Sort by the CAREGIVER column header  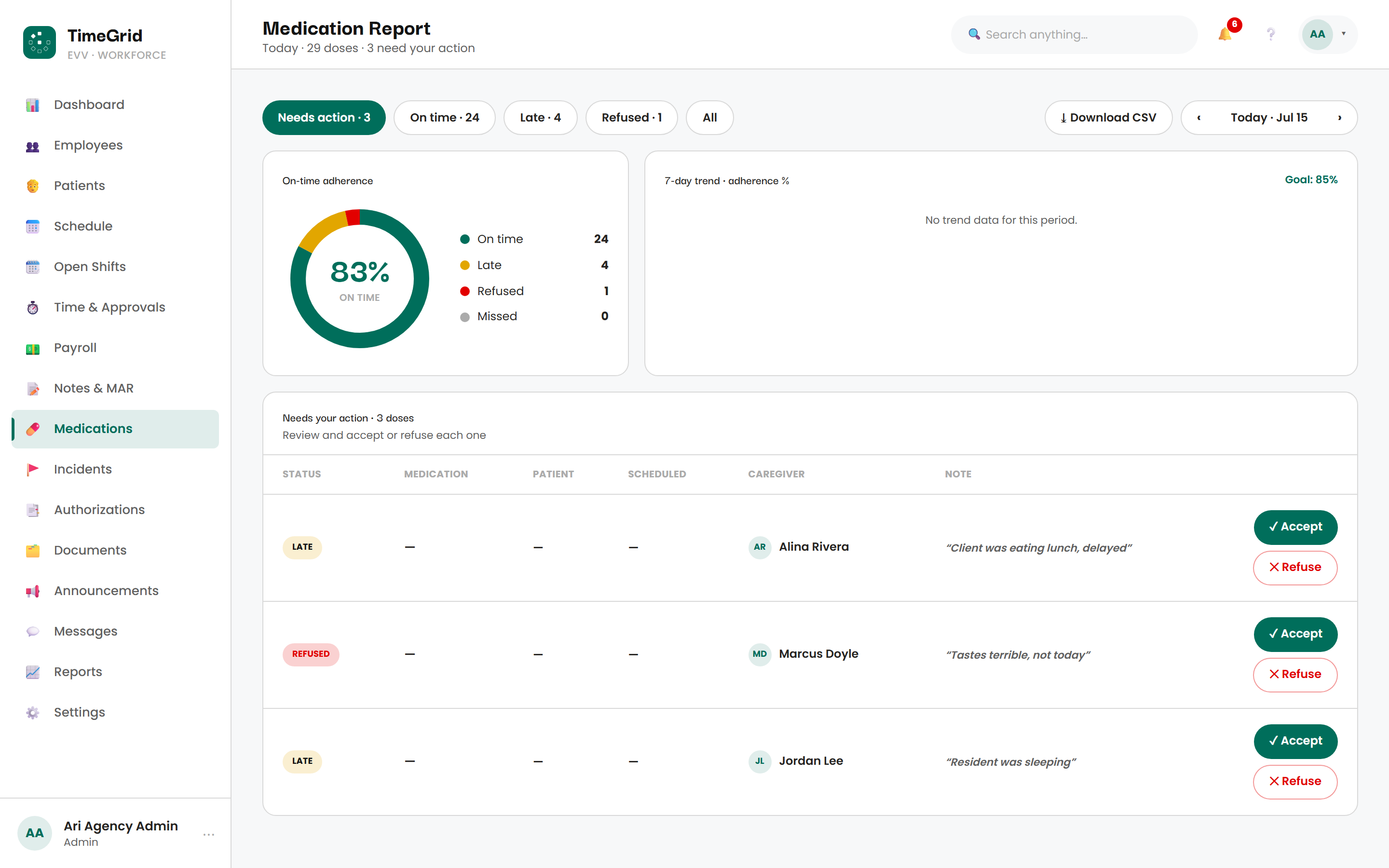pos(776,474)
